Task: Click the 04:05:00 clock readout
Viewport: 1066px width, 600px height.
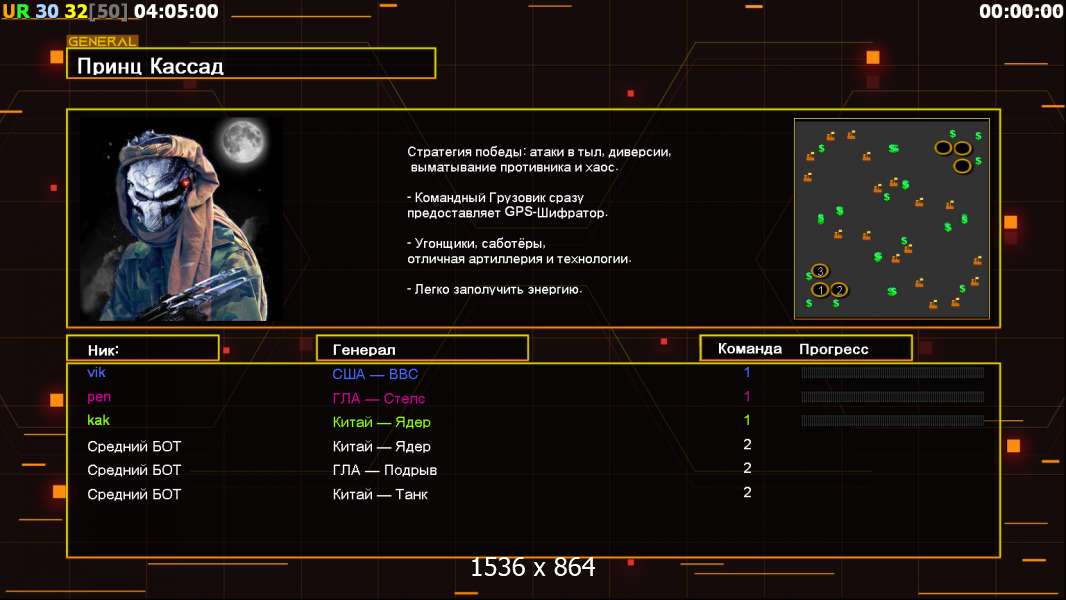Action: coord(176,12)
